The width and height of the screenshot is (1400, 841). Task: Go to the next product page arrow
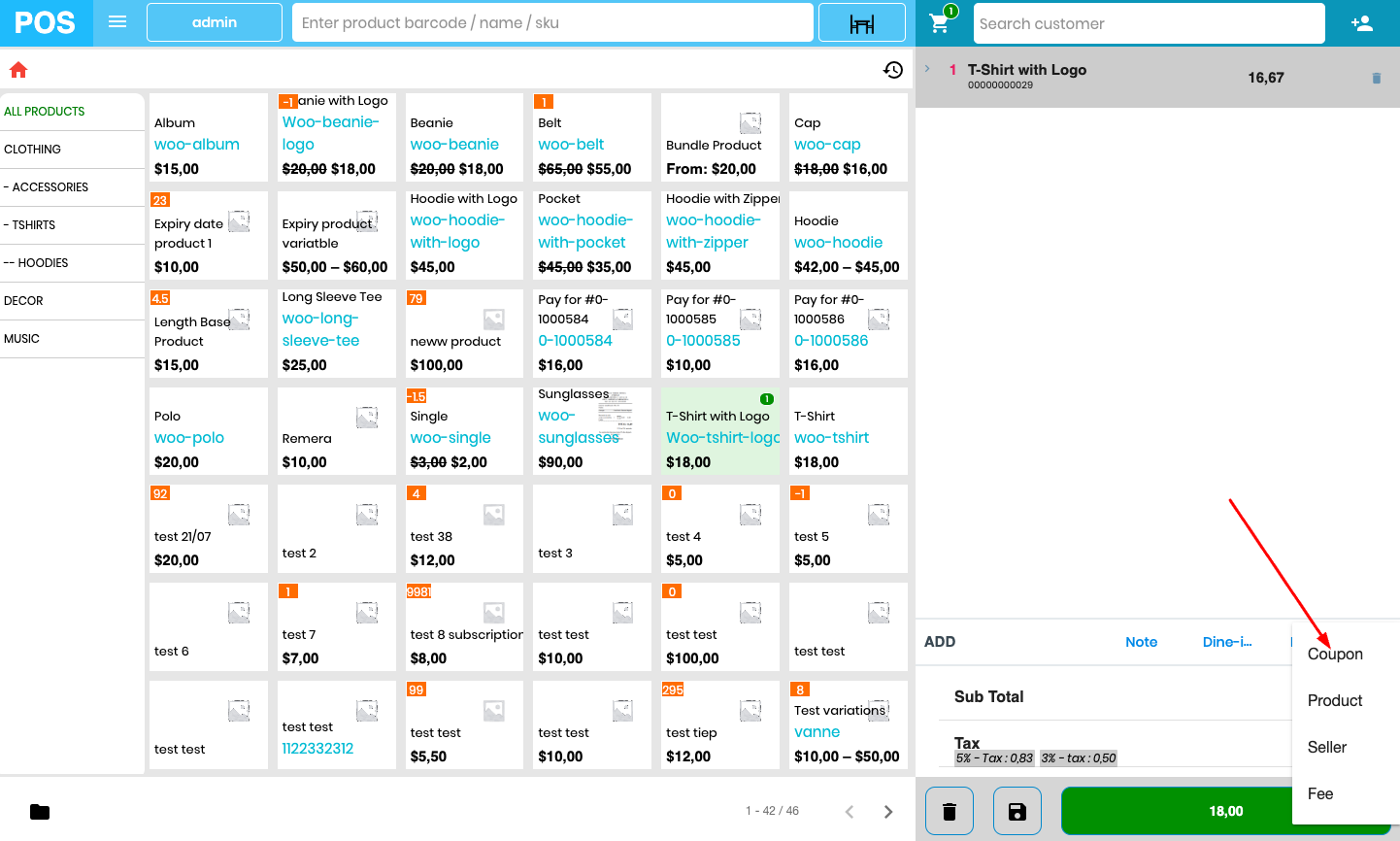tap(887, 810)
